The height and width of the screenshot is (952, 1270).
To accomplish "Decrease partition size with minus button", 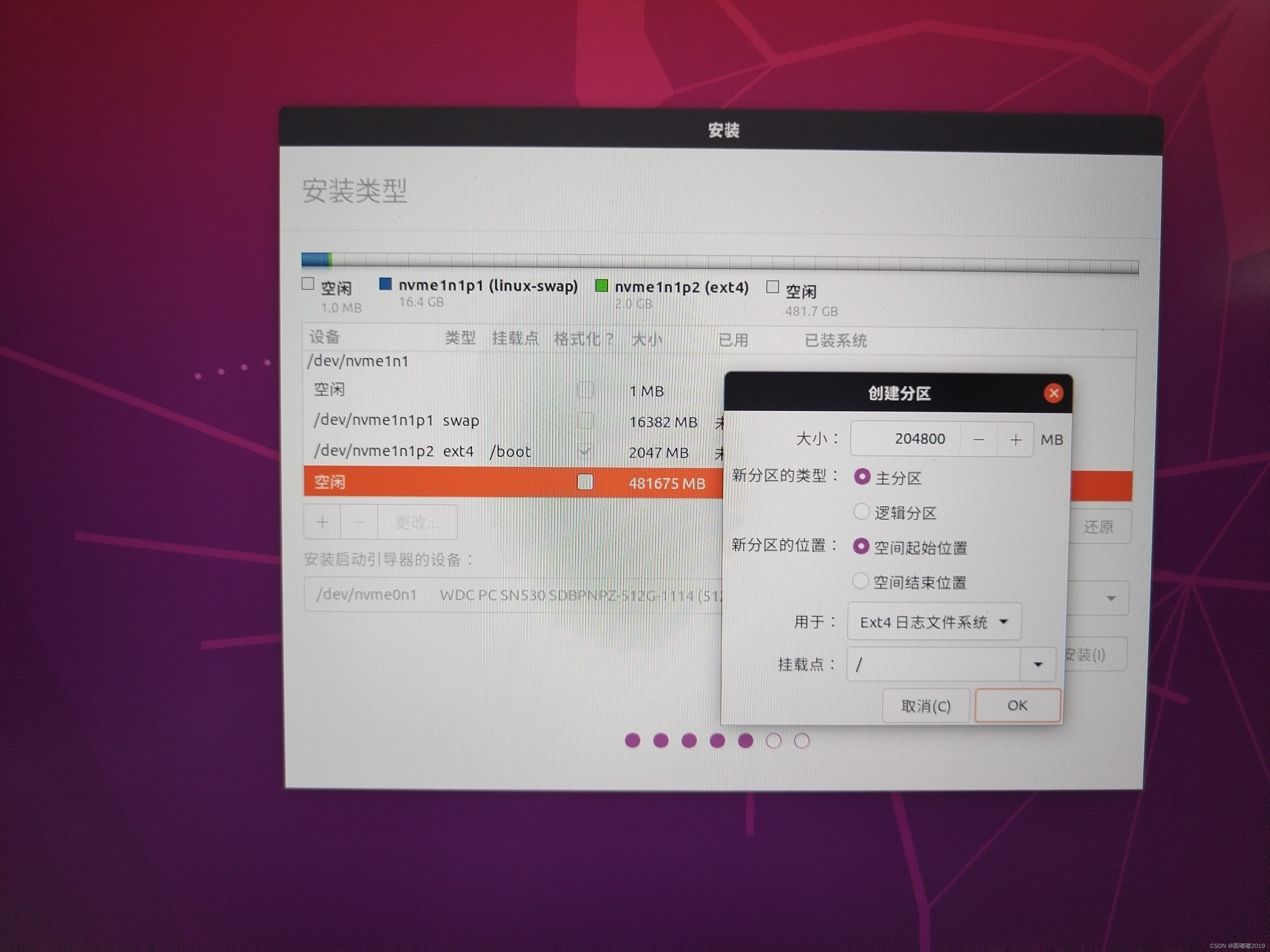I will [979, 440].
